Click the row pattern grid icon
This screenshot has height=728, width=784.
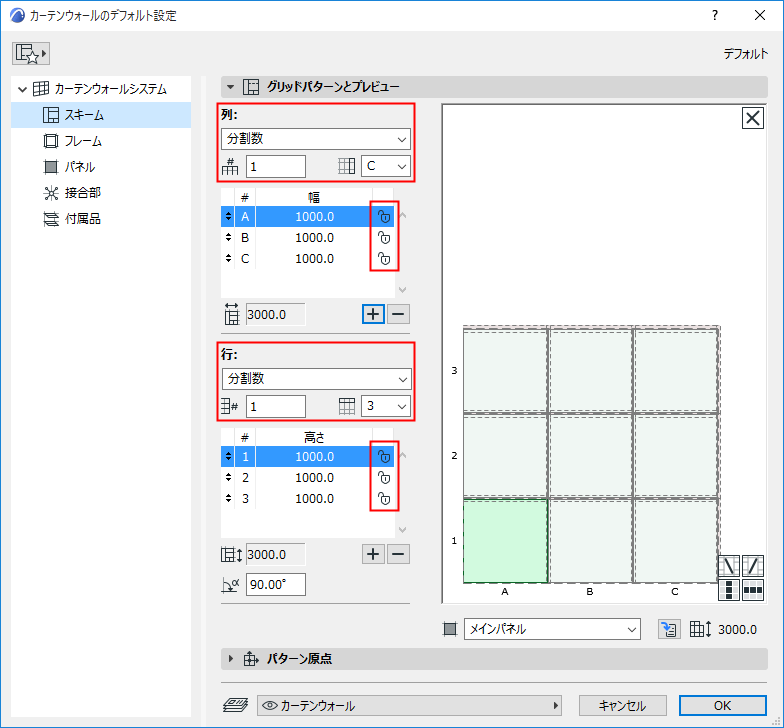(346, 406)
